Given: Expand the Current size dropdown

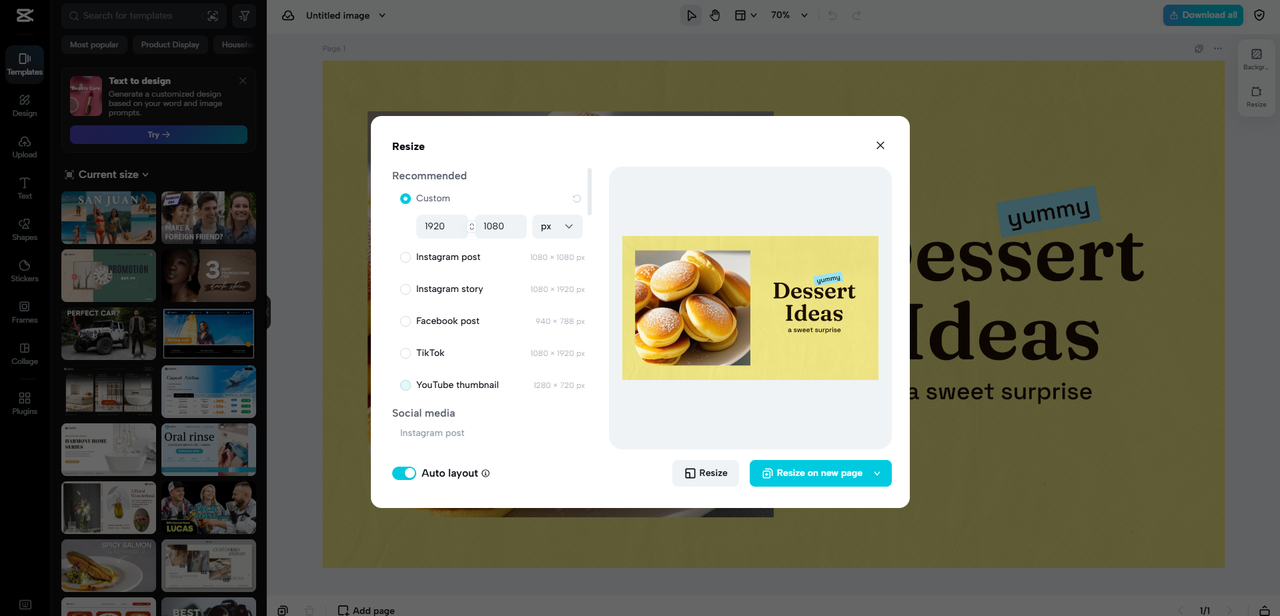Looking at the screenshot, I should coord(107,174).
